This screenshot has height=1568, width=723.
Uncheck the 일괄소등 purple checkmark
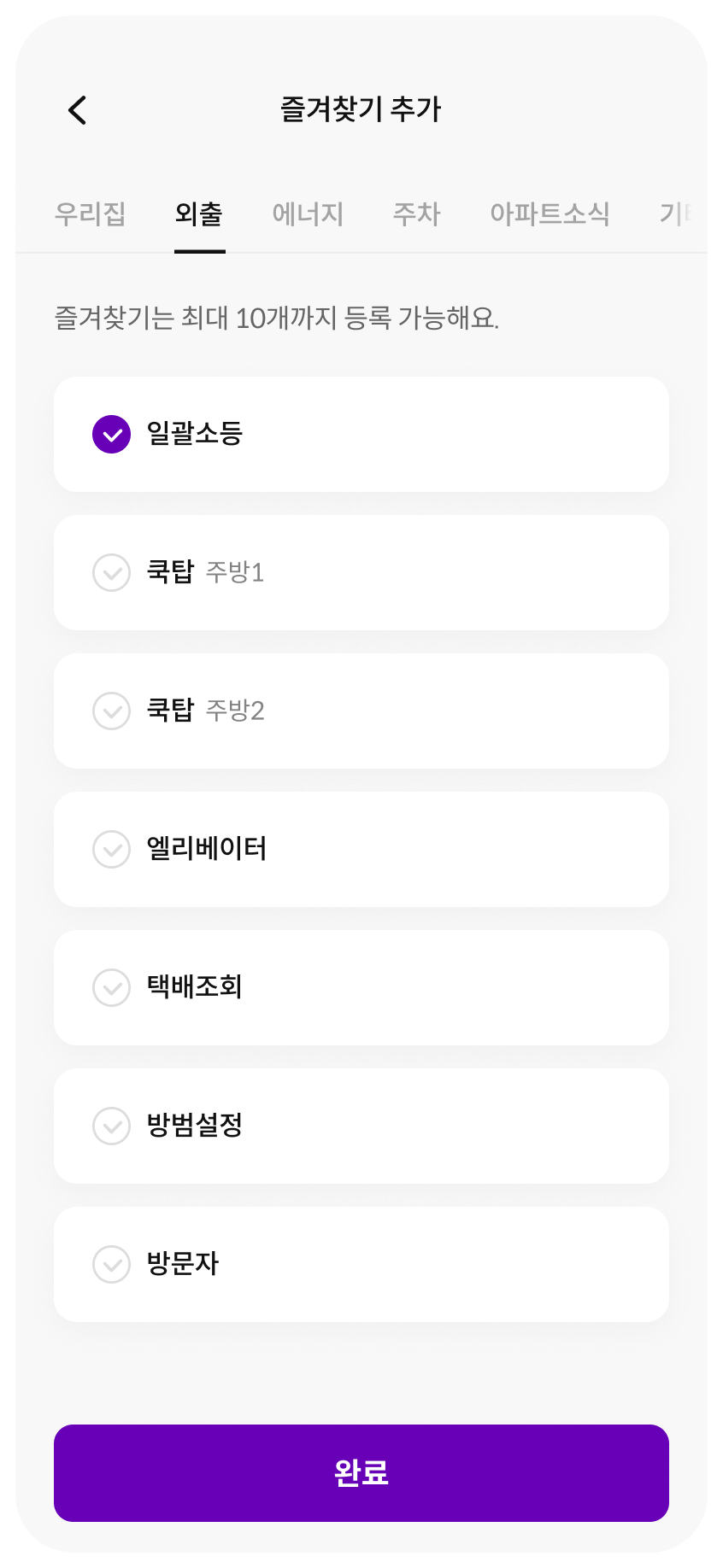coord(111,435)
